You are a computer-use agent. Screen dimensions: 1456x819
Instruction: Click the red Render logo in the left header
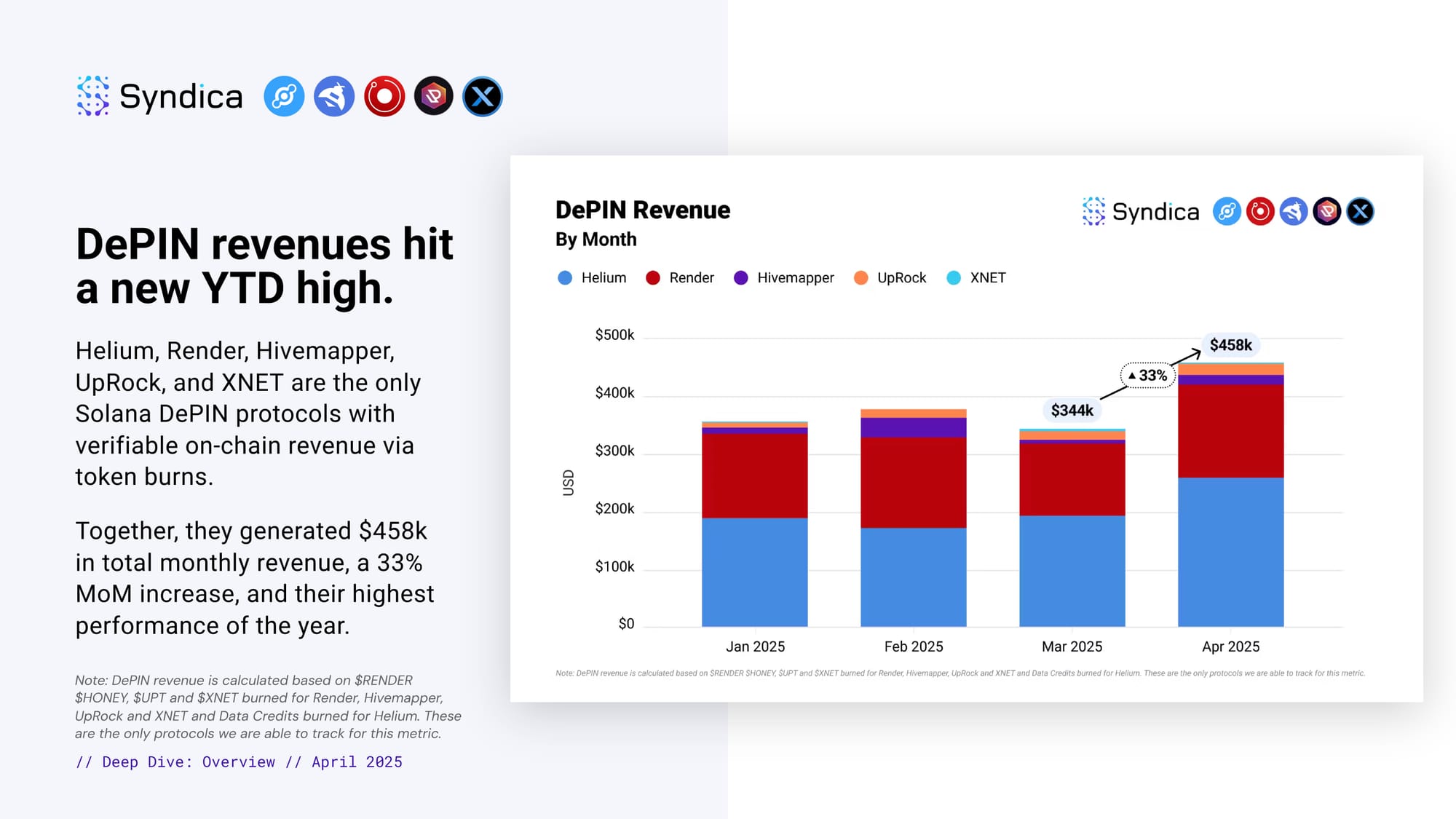[x=384, y=96]
